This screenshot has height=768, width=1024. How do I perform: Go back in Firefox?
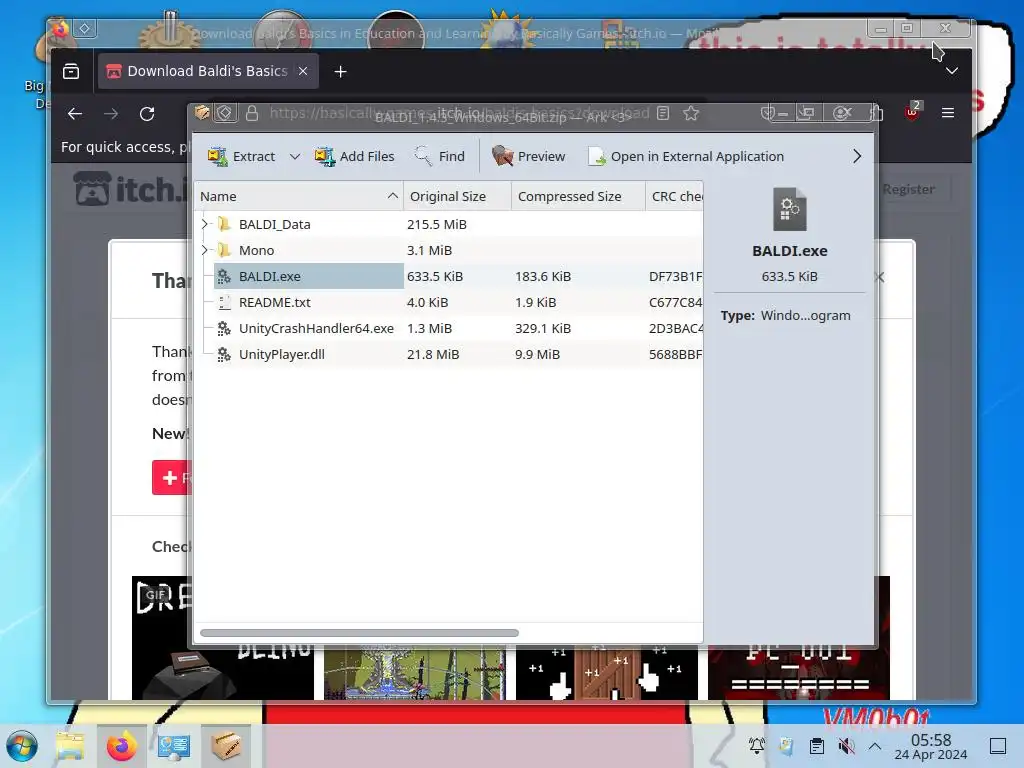point(74,114)
